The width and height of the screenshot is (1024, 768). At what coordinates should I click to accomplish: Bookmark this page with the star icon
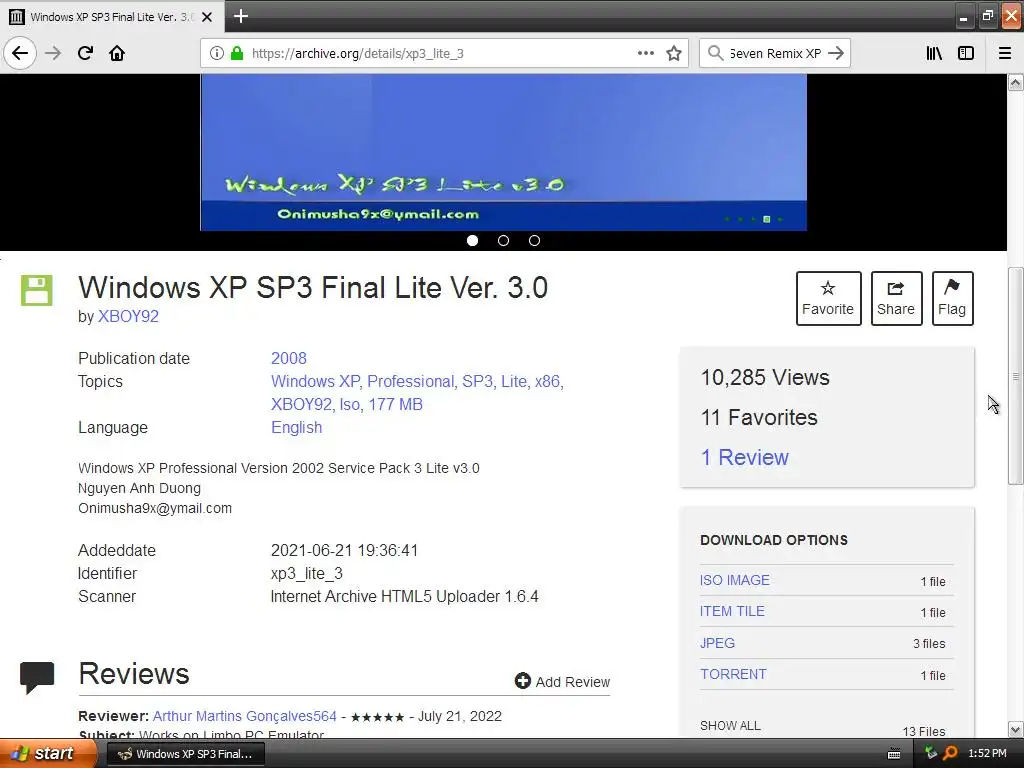coord(674,53)
